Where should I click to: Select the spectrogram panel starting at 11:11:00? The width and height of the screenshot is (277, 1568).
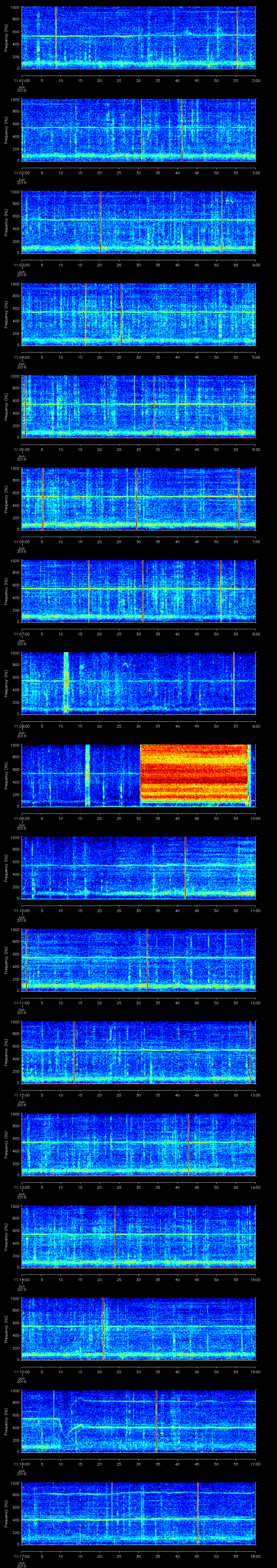click(139, 960)
